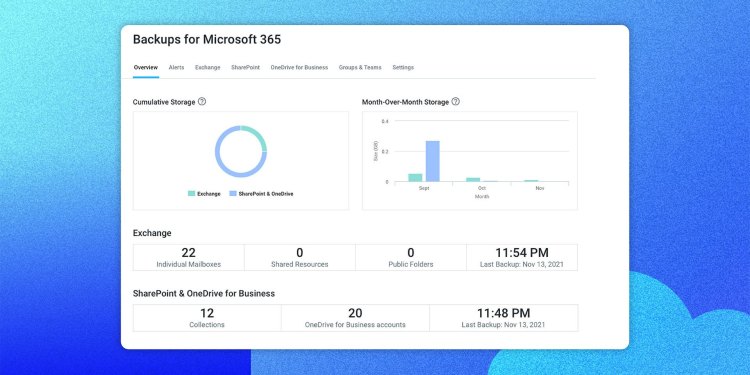This screenshot has width=750, height=375.
Task: Click the SharePoint & OneDrive for Business heading
Action: tap(204, 293)
